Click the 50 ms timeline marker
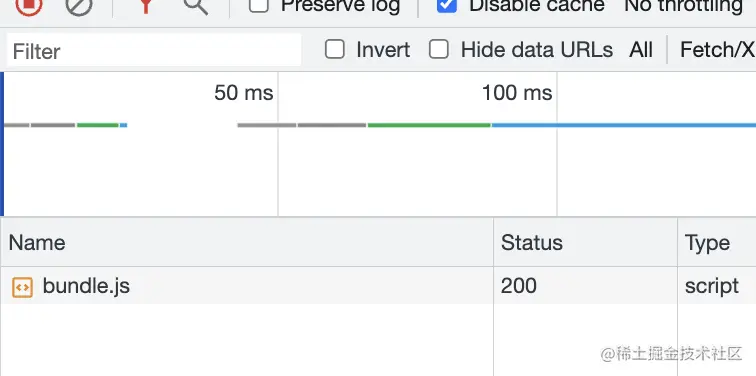Image resolution: width=756 pixels, height=376 pixels. [243, 93]
